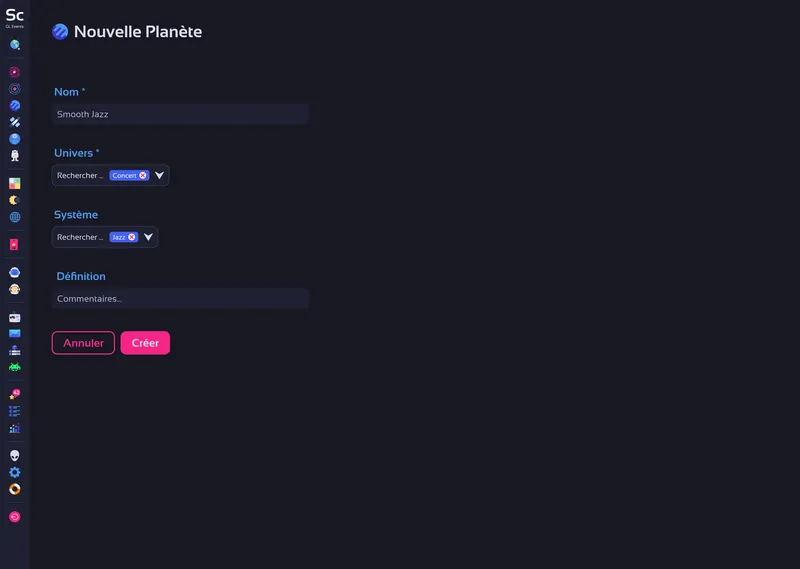Expand the Système dropdown arrow
This screenshot has width=800, height=569.
tap(148, 238)
